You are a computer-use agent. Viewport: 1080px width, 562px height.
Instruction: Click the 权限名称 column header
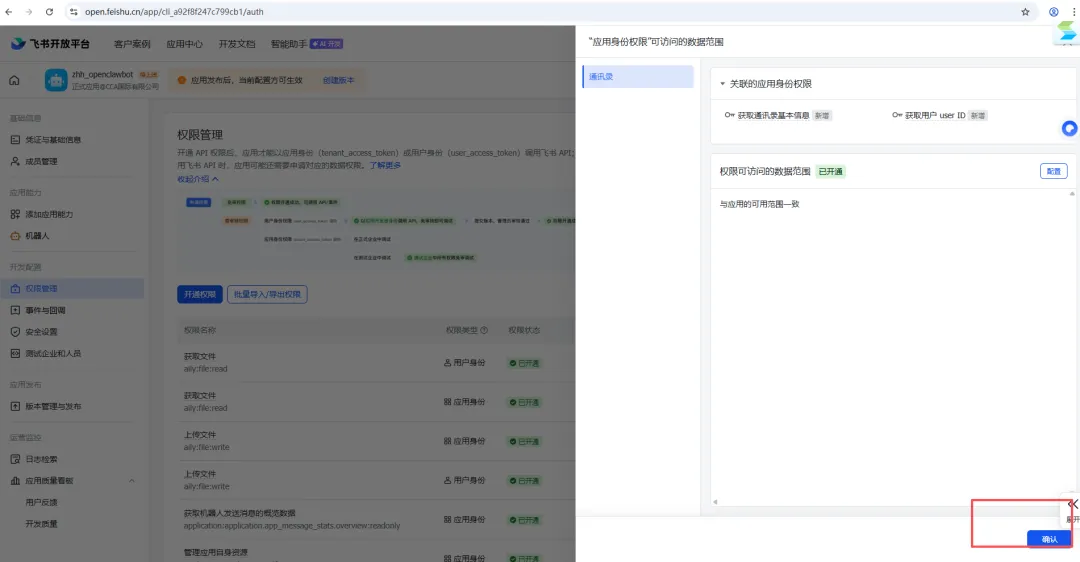(x=200, y=331)
